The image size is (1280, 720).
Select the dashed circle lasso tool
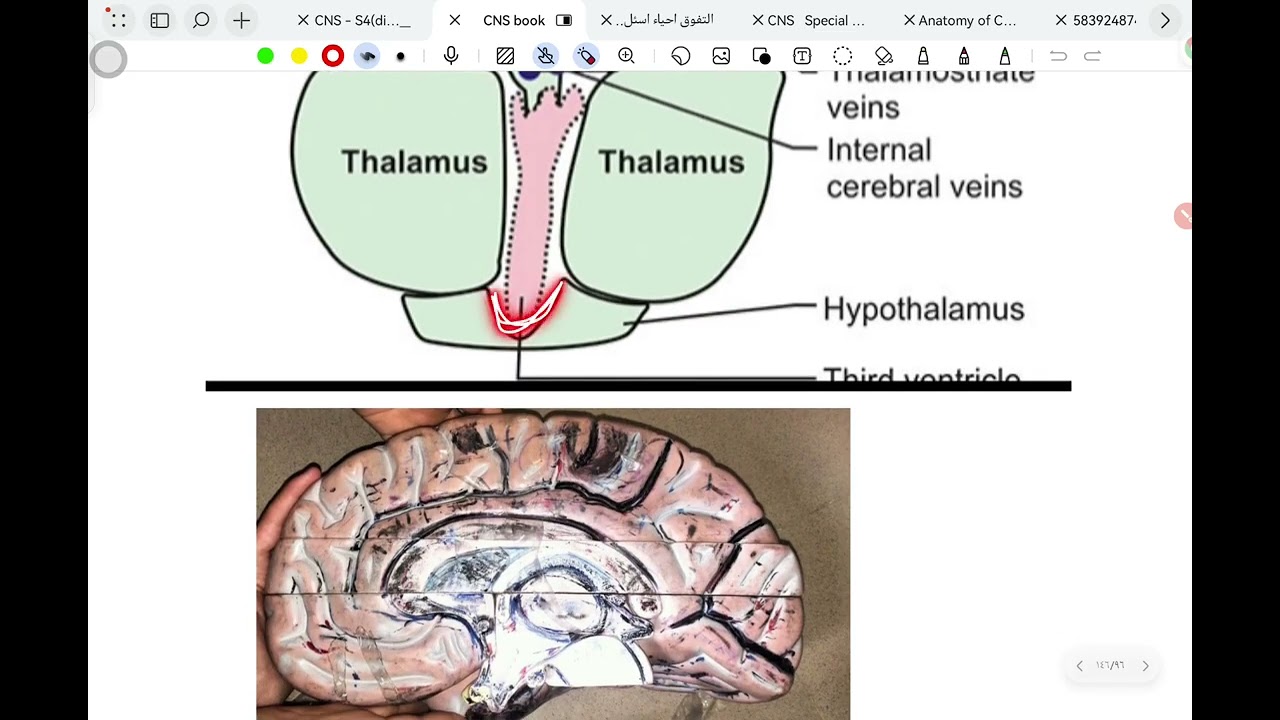click(x=843, y=56)
